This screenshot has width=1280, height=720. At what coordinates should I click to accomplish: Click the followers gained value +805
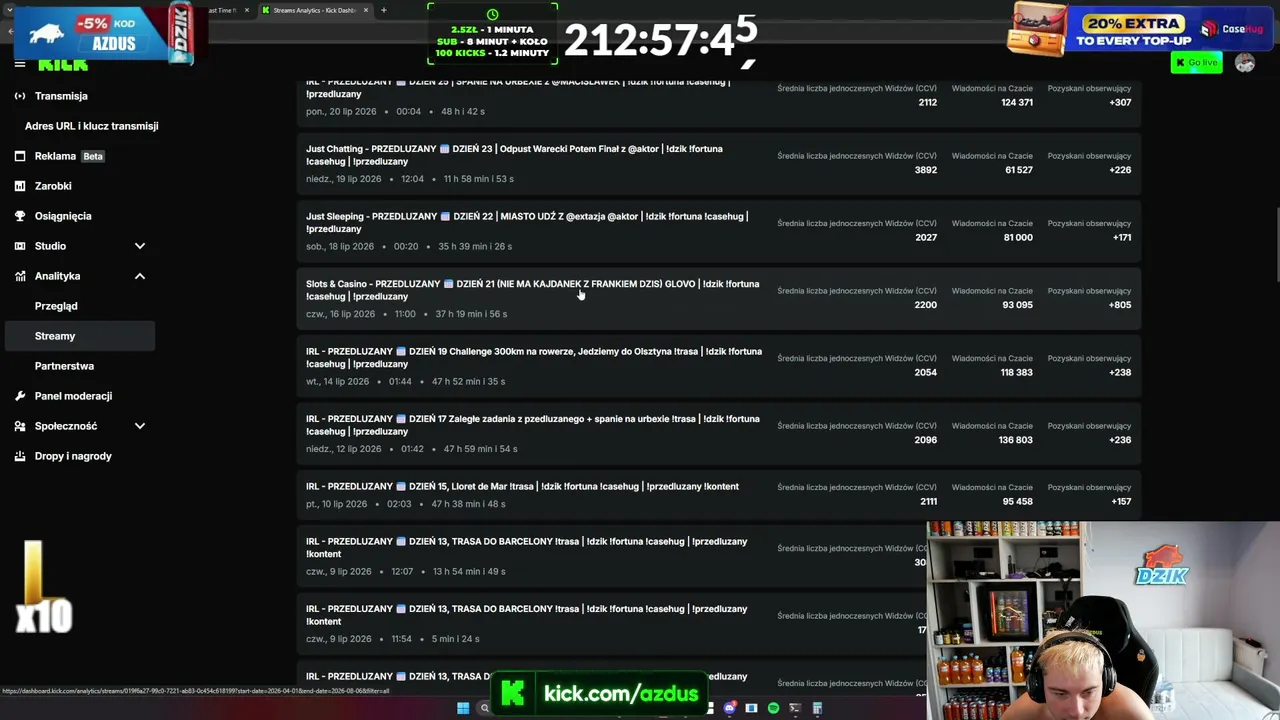tap(1120, 305)
